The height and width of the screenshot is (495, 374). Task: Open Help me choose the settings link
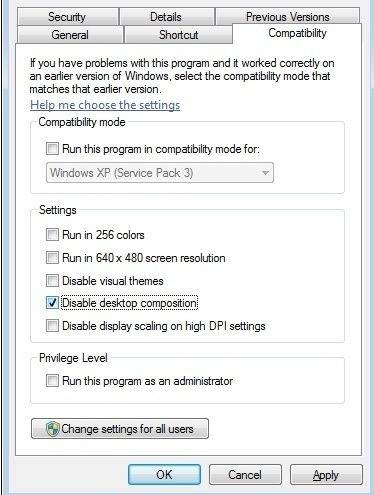tap(105, 105)
